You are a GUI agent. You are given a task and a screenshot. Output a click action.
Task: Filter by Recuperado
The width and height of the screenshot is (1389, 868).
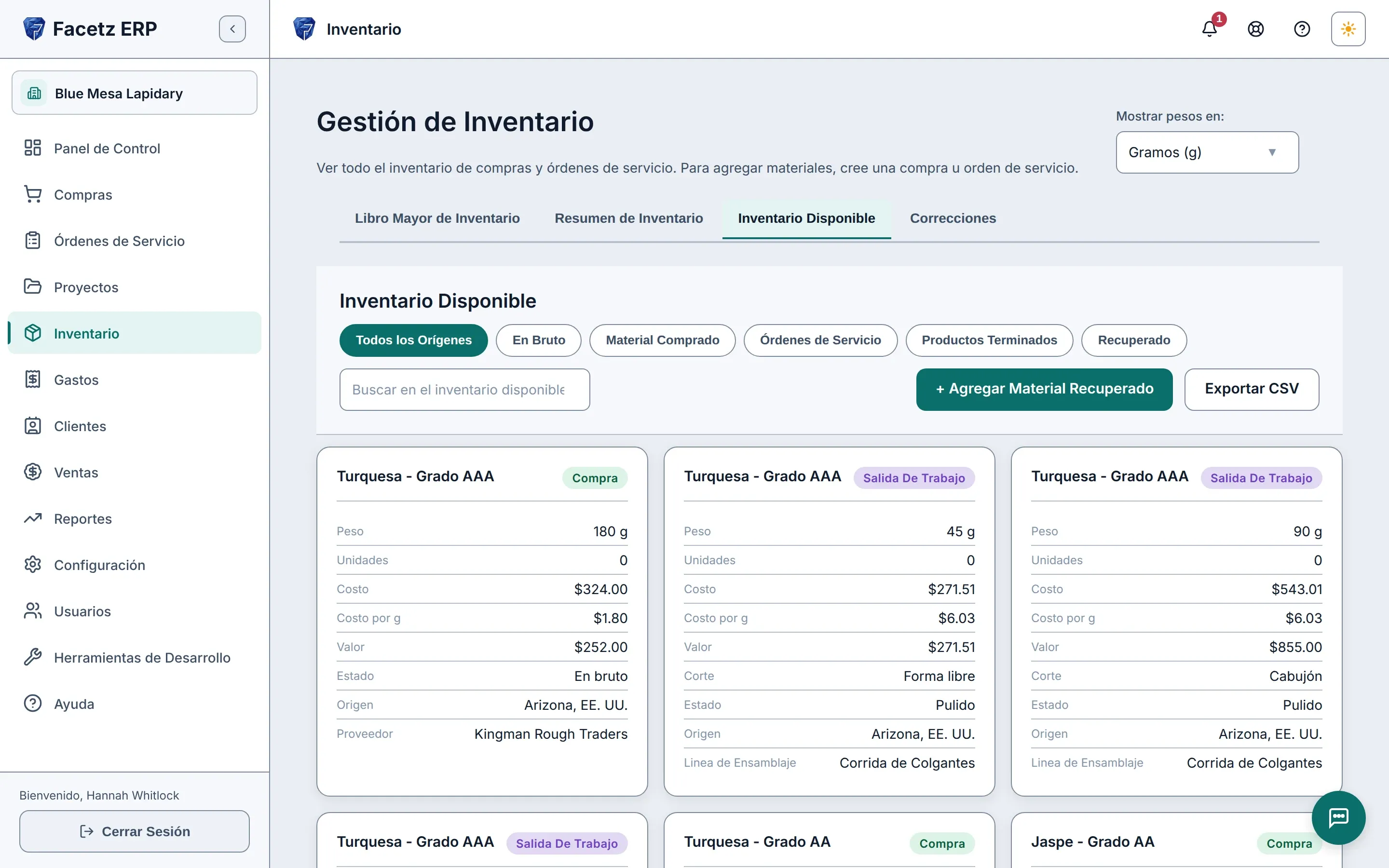point(1133,340)
